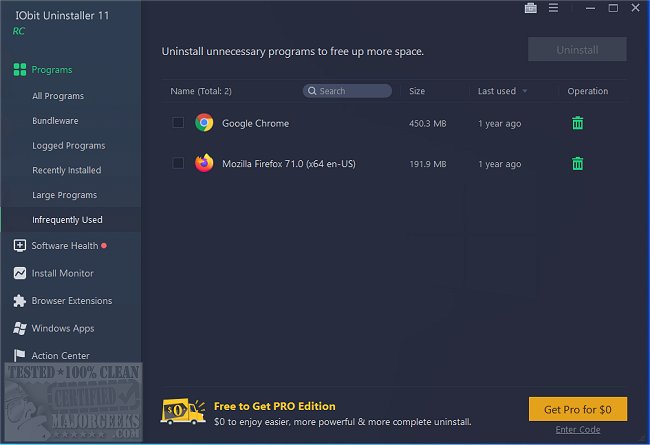The image size is (650, 445).
Task: Click the Get Pro for $0 button
Action: pos(577,409)
